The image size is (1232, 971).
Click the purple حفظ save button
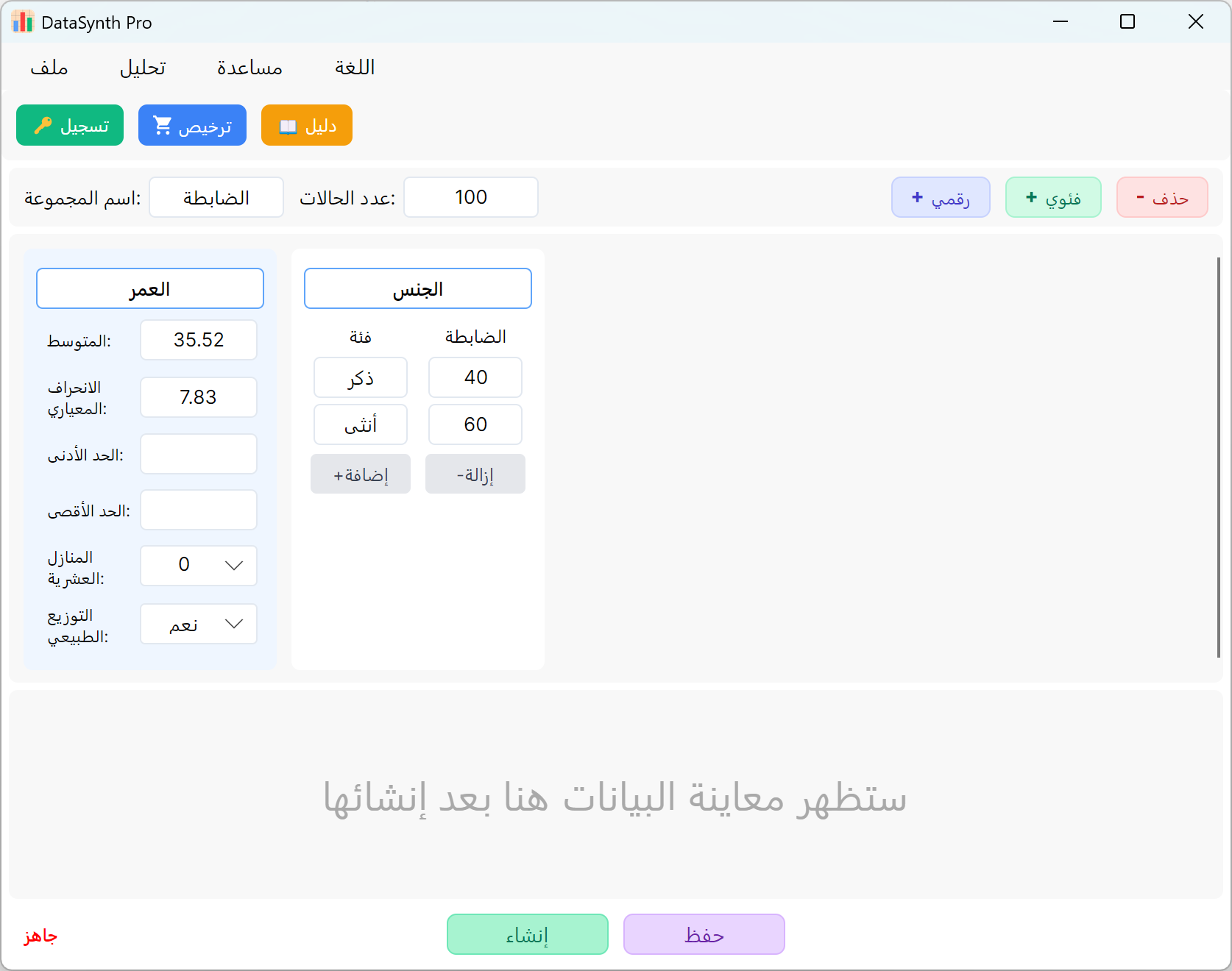click(704, 934)
